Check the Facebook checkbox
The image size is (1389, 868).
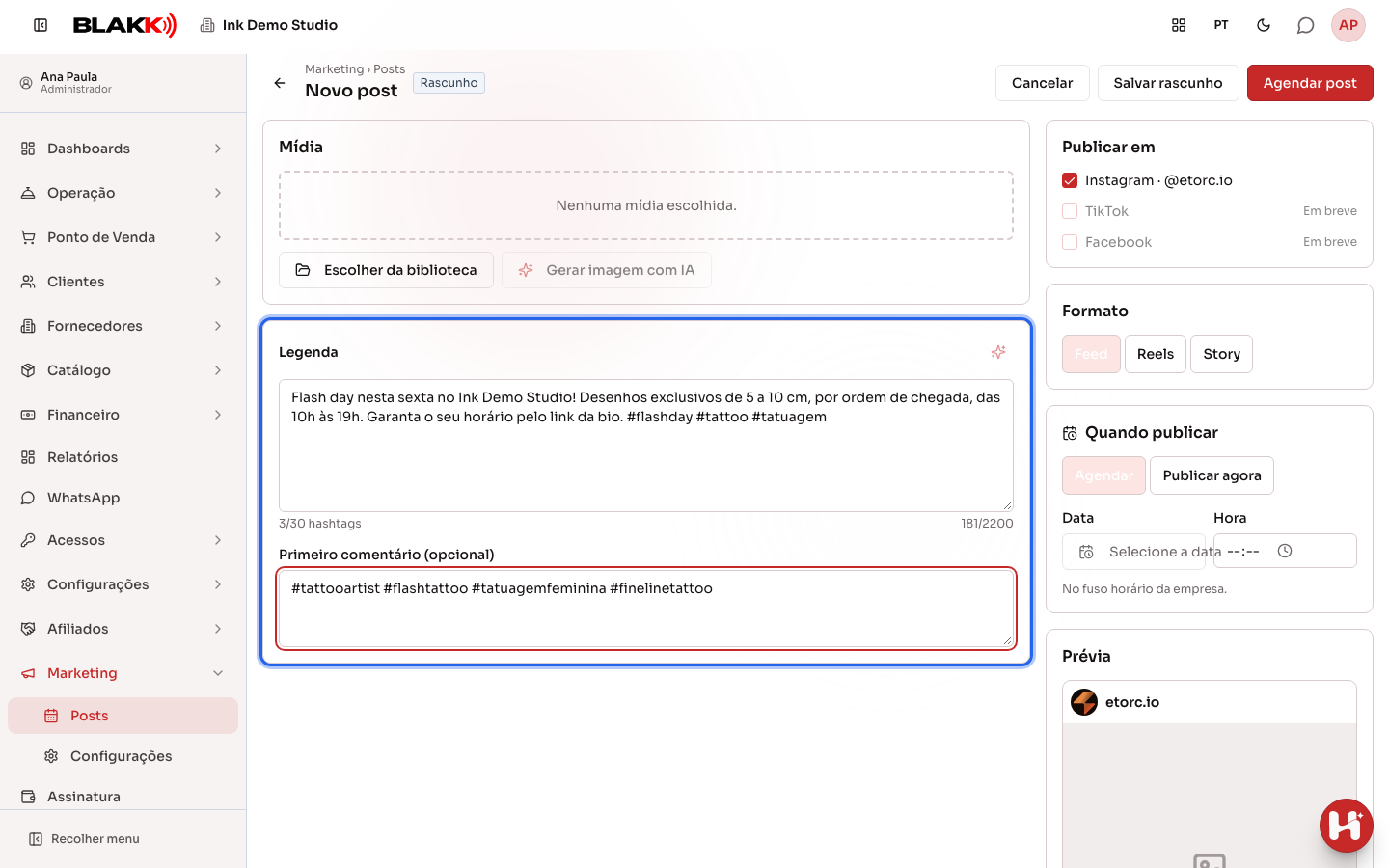coord(1070,242)
